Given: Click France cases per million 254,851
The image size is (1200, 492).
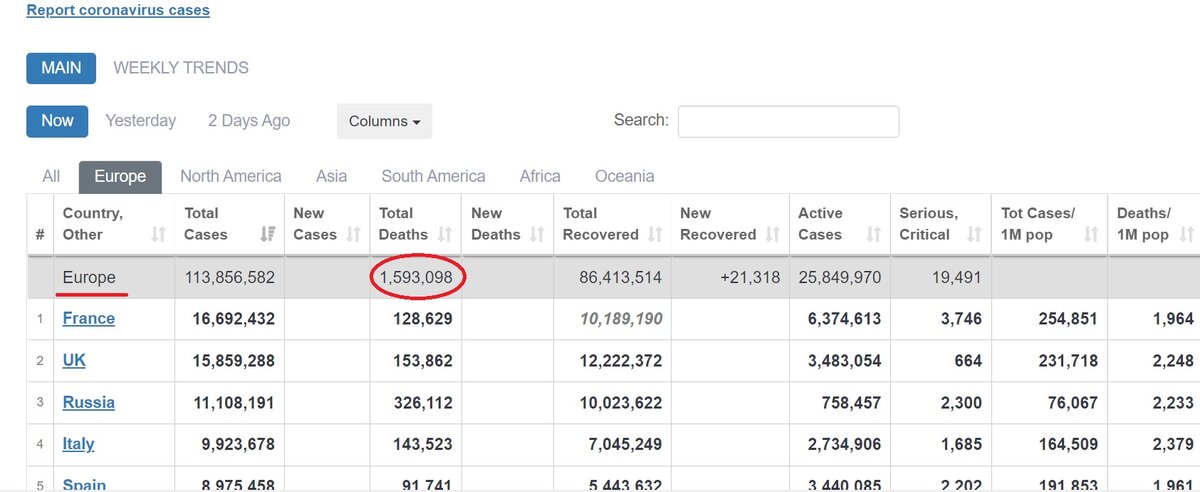Looking at the screenshot, I should [1065, 319].
